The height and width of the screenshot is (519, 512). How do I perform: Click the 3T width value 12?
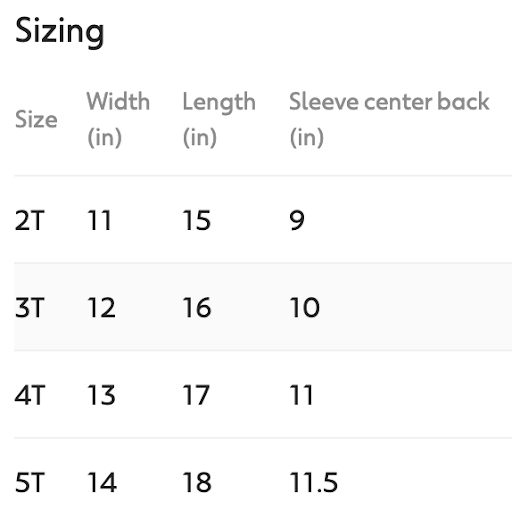[101, 307]
